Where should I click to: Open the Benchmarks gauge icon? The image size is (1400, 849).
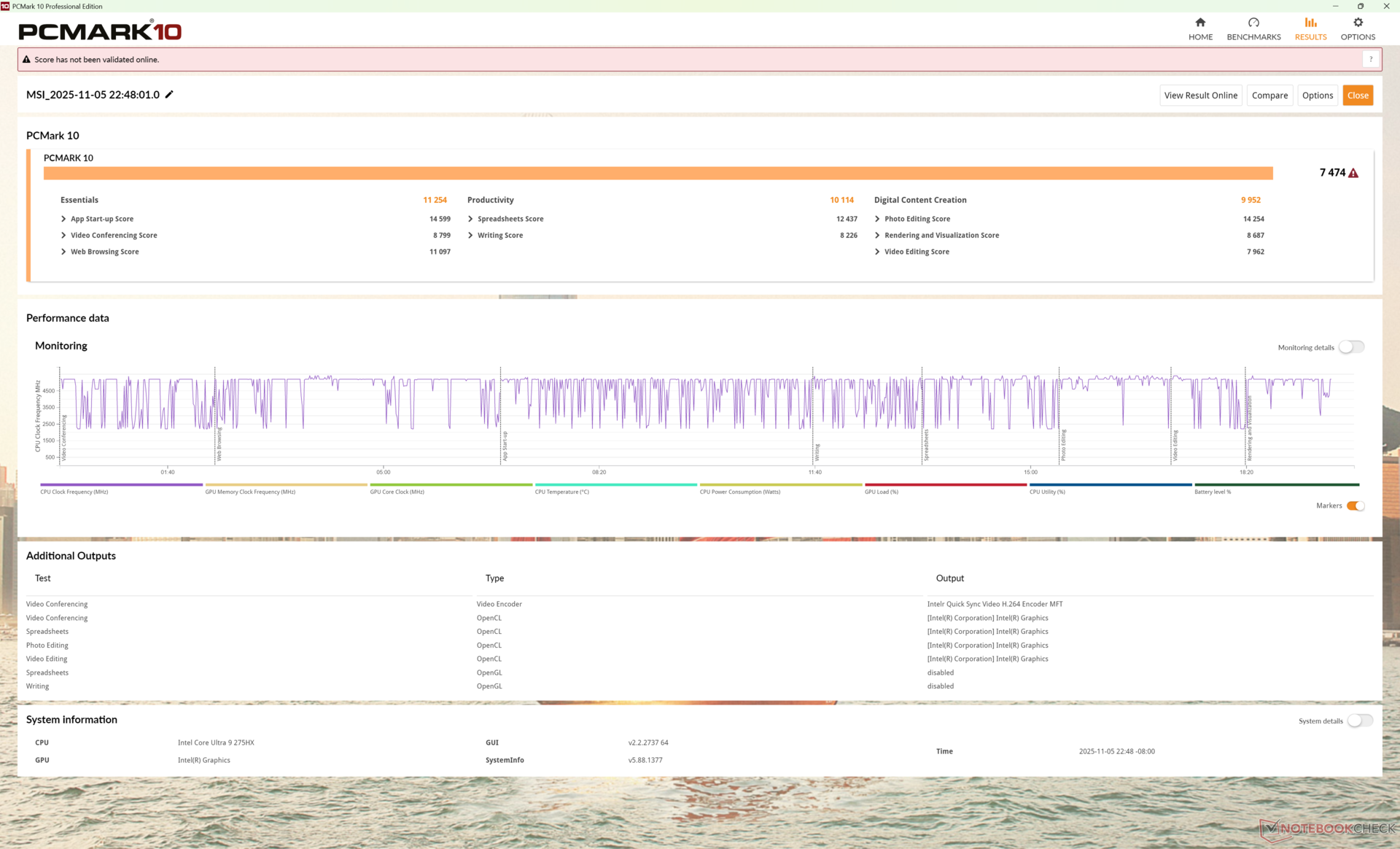1253,23
